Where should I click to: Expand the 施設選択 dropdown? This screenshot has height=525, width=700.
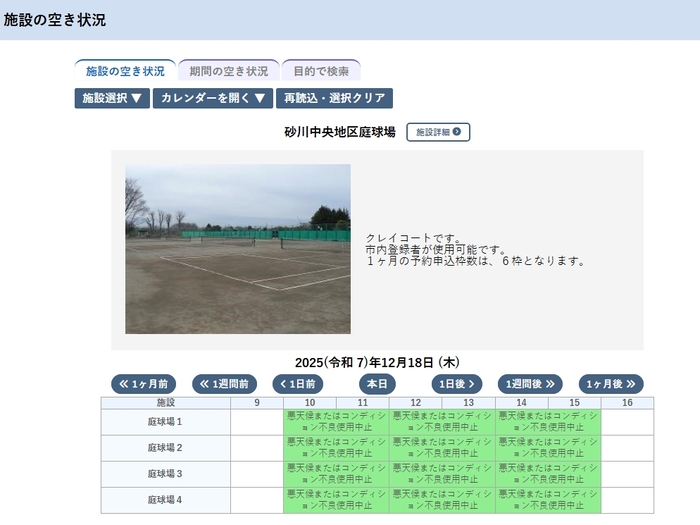tap(112, 98)
